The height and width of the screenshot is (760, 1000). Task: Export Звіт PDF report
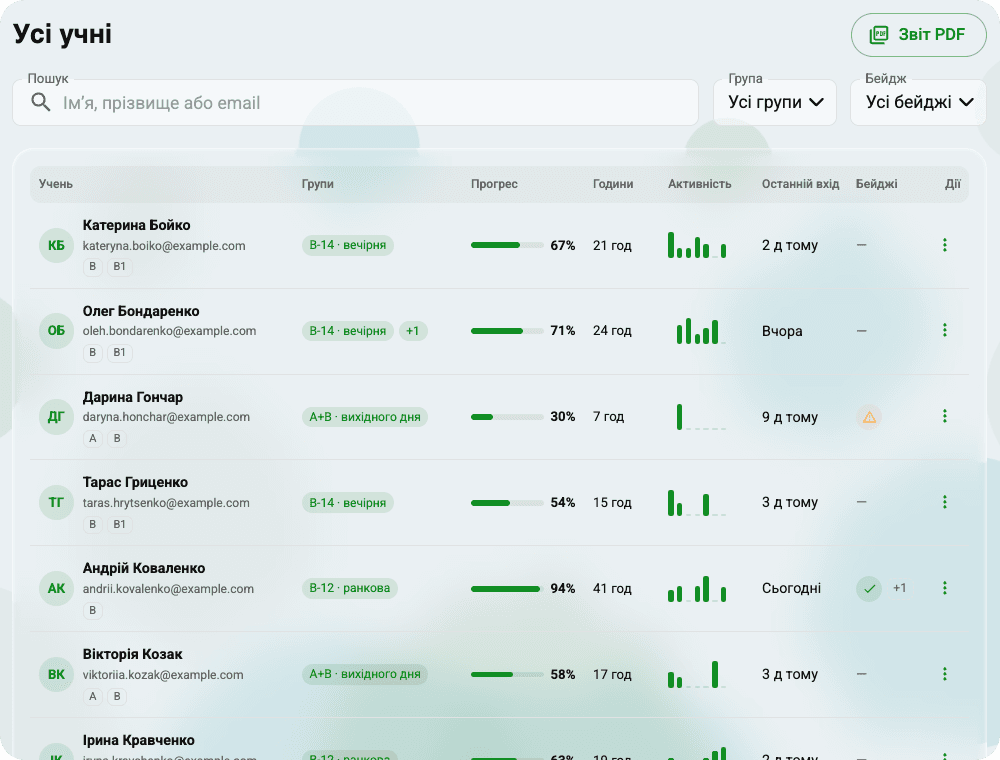pyautogui.click(x=918, y=34)
